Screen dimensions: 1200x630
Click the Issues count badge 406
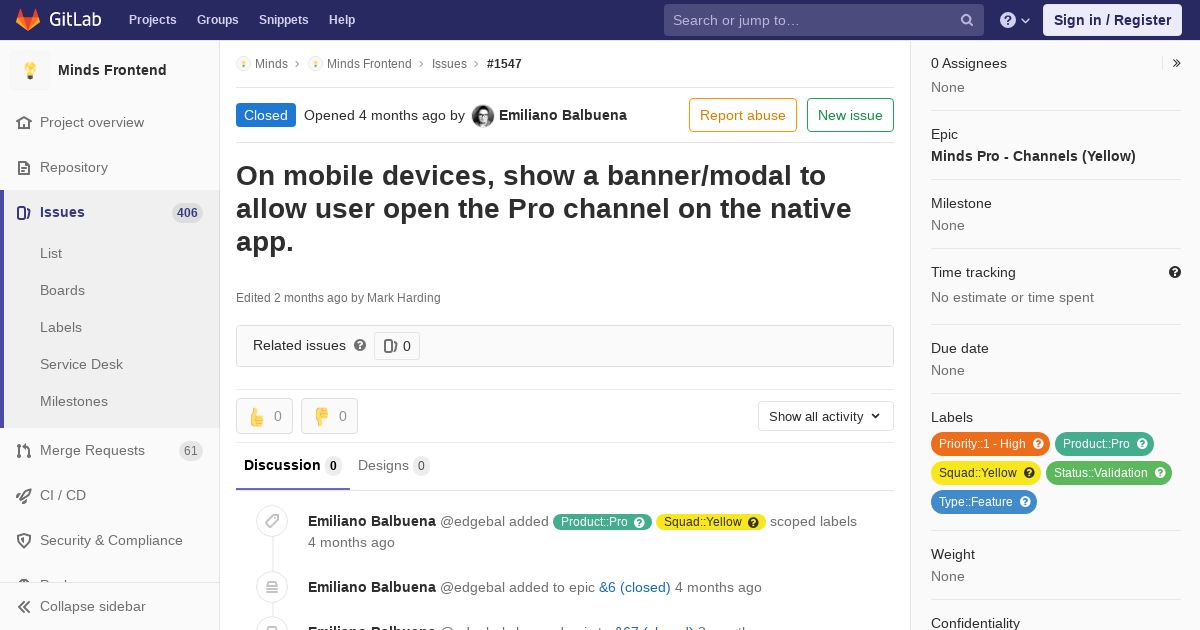[187, 213]
